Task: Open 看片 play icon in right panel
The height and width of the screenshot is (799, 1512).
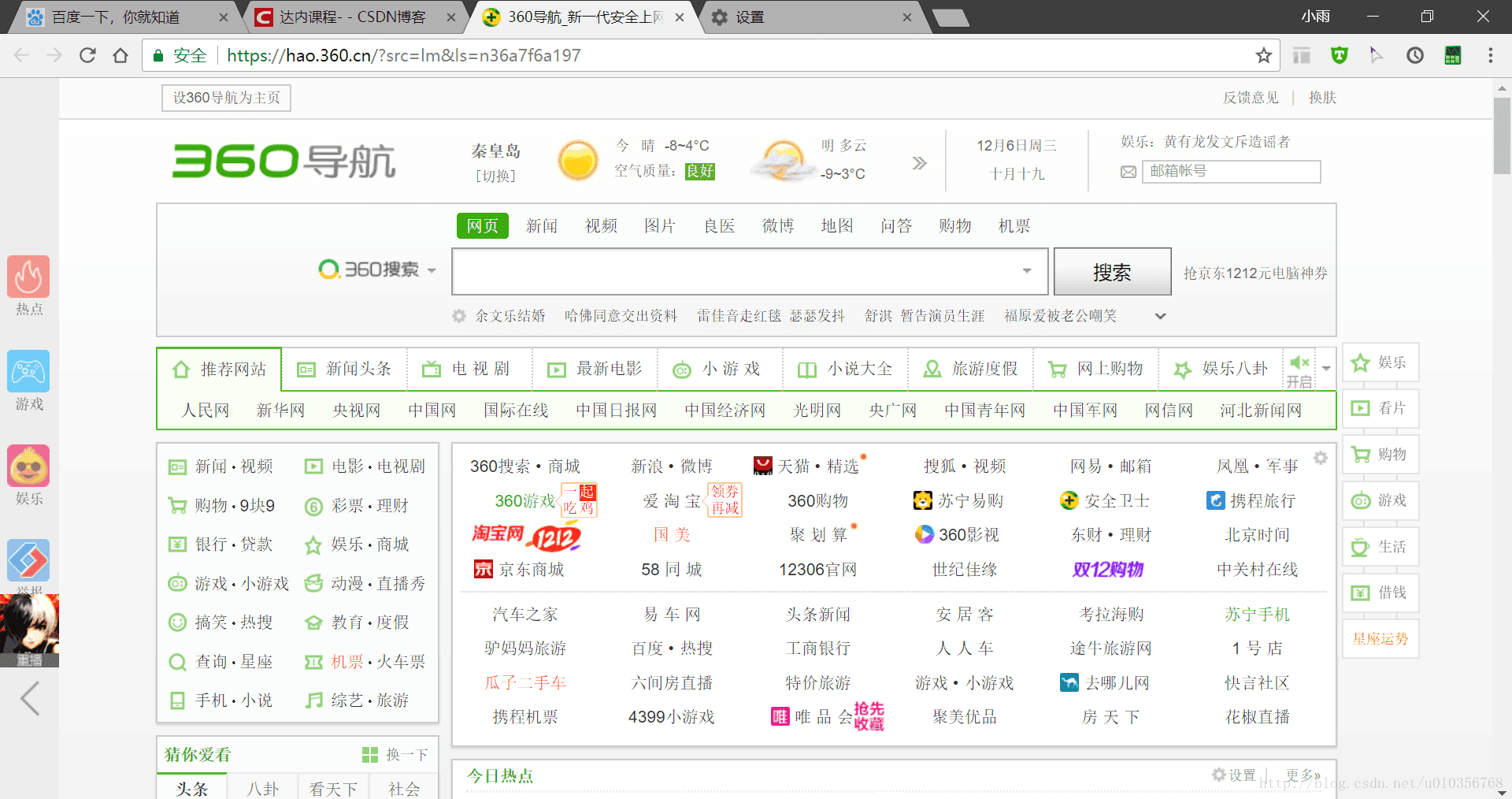Action: pos(1360,408)
